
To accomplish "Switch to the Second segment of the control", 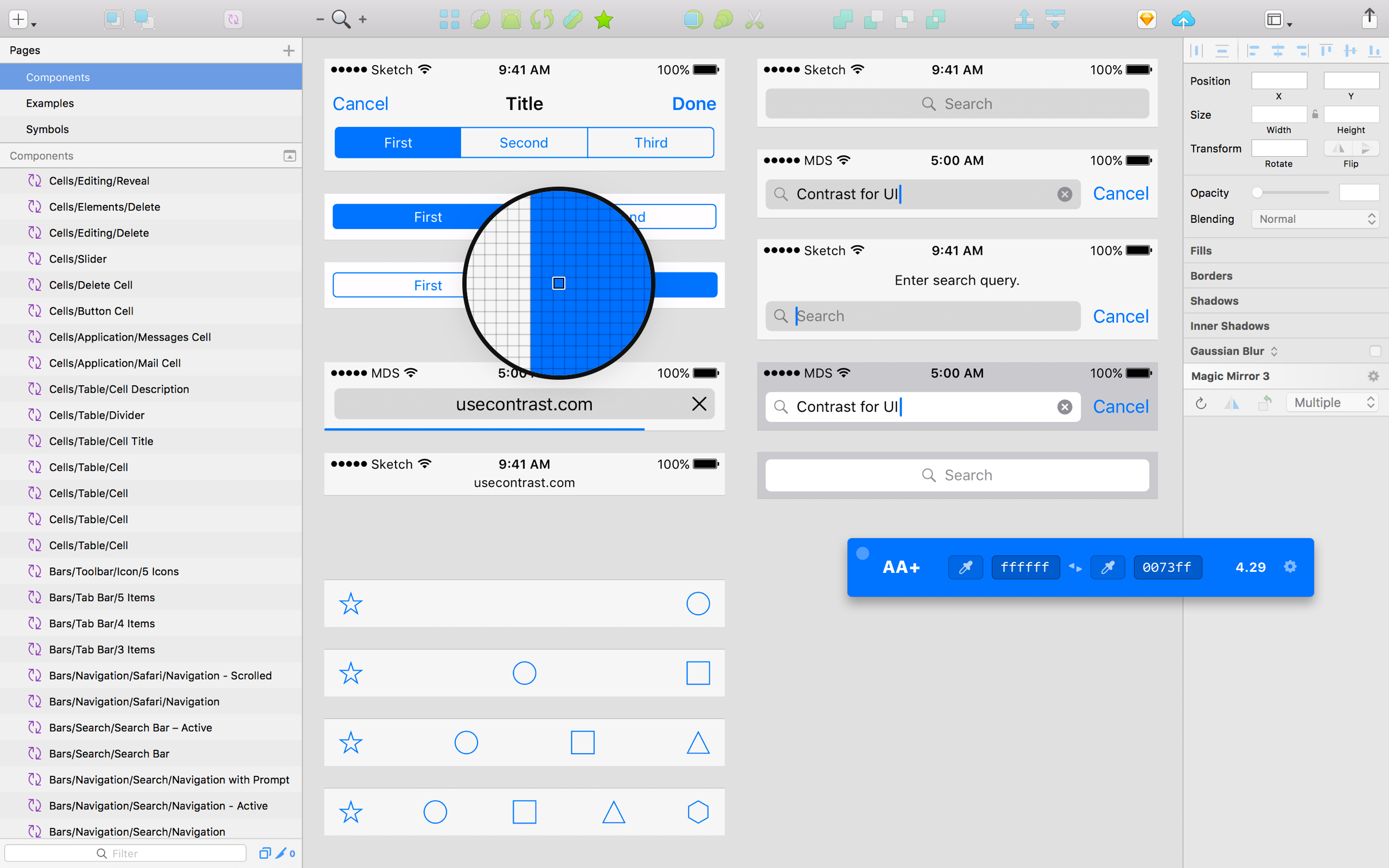I will 524,142.
